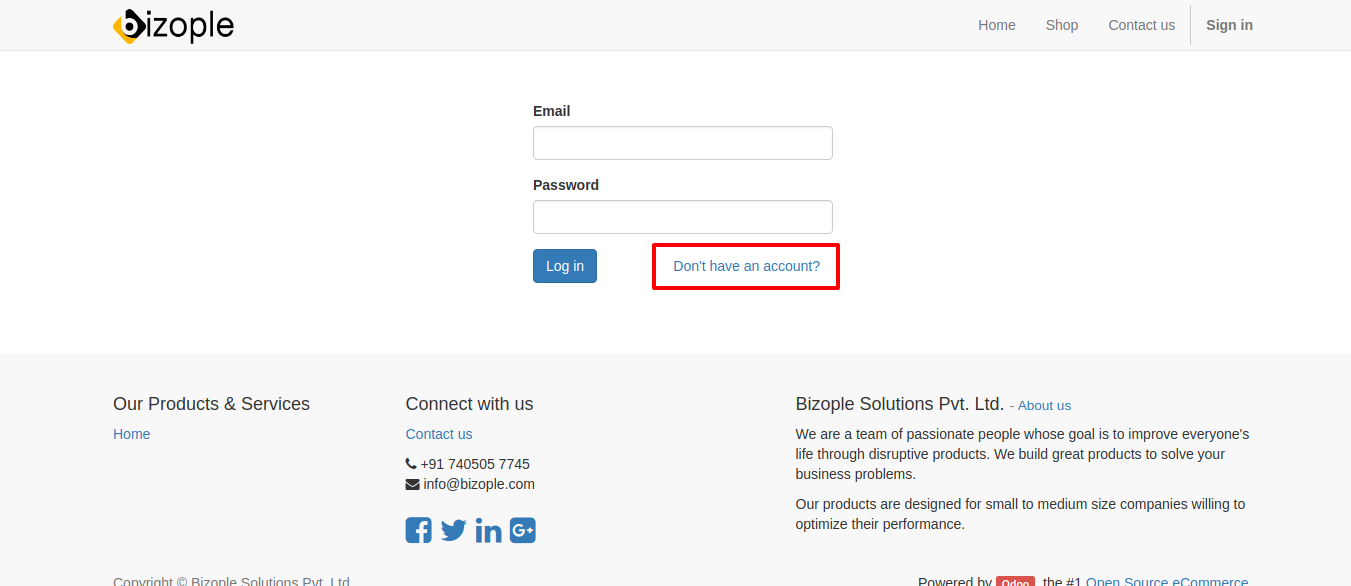Image resolution: width=1351 pixels, height=586 pixels.
Task: Open the Open Source eCommerce link
Action: [1167, 582]
